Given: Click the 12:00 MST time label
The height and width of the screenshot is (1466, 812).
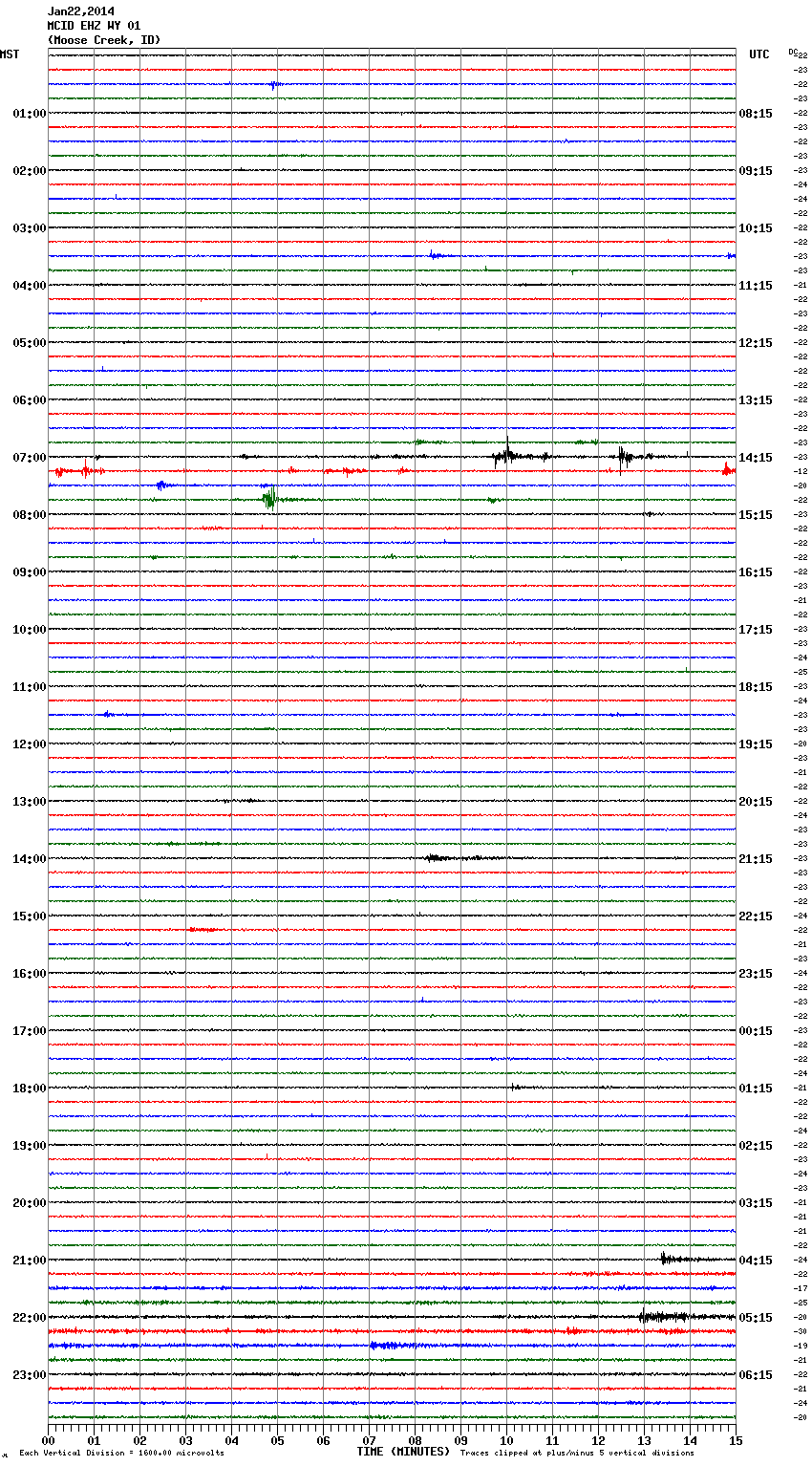Looking at the screenshot, I should [x=30, y=744].
